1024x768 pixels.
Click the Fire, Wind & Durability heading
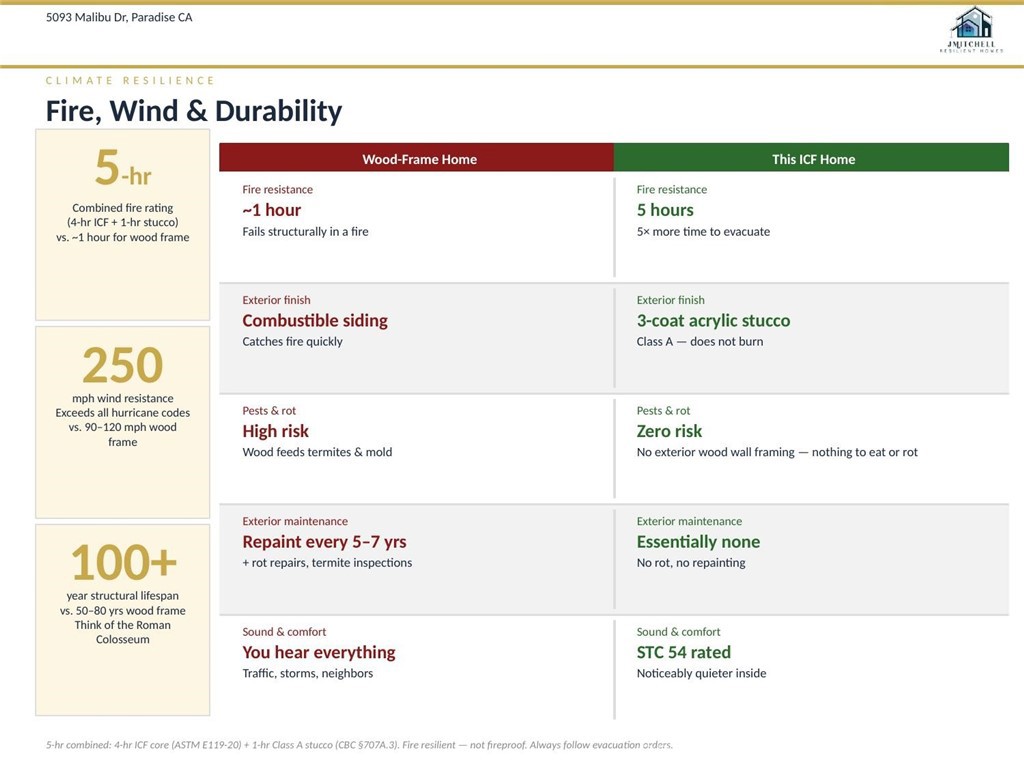point(194,111)
